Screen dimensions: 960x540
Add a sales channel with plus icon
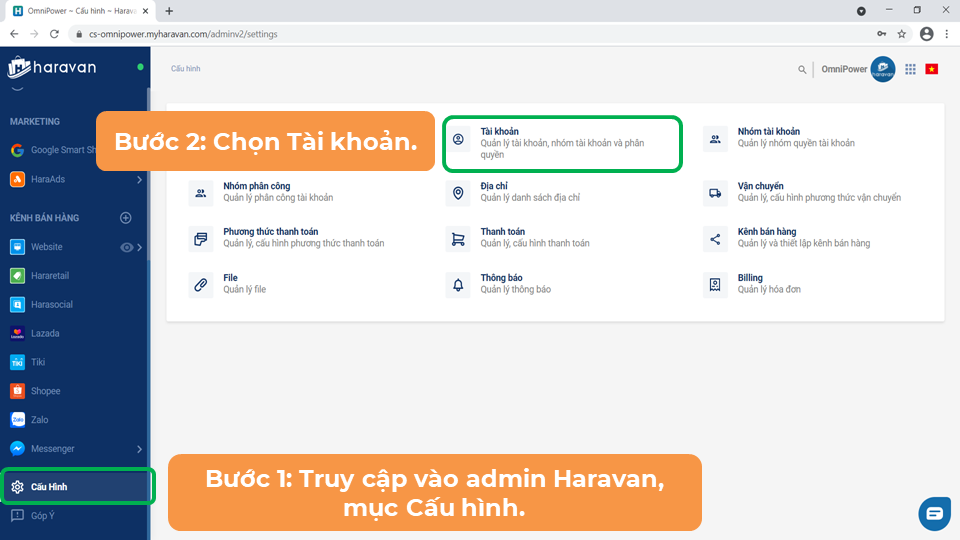tap(126, 217)
